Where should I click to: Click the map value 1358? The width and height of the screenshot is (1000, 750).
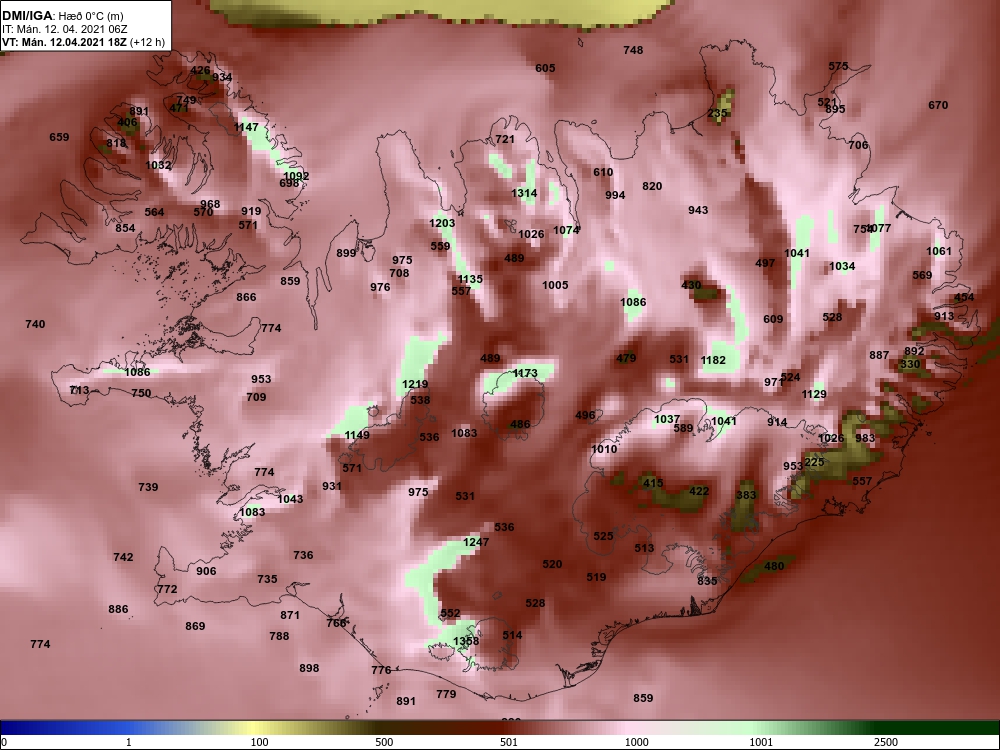click(x=466, y=641)
